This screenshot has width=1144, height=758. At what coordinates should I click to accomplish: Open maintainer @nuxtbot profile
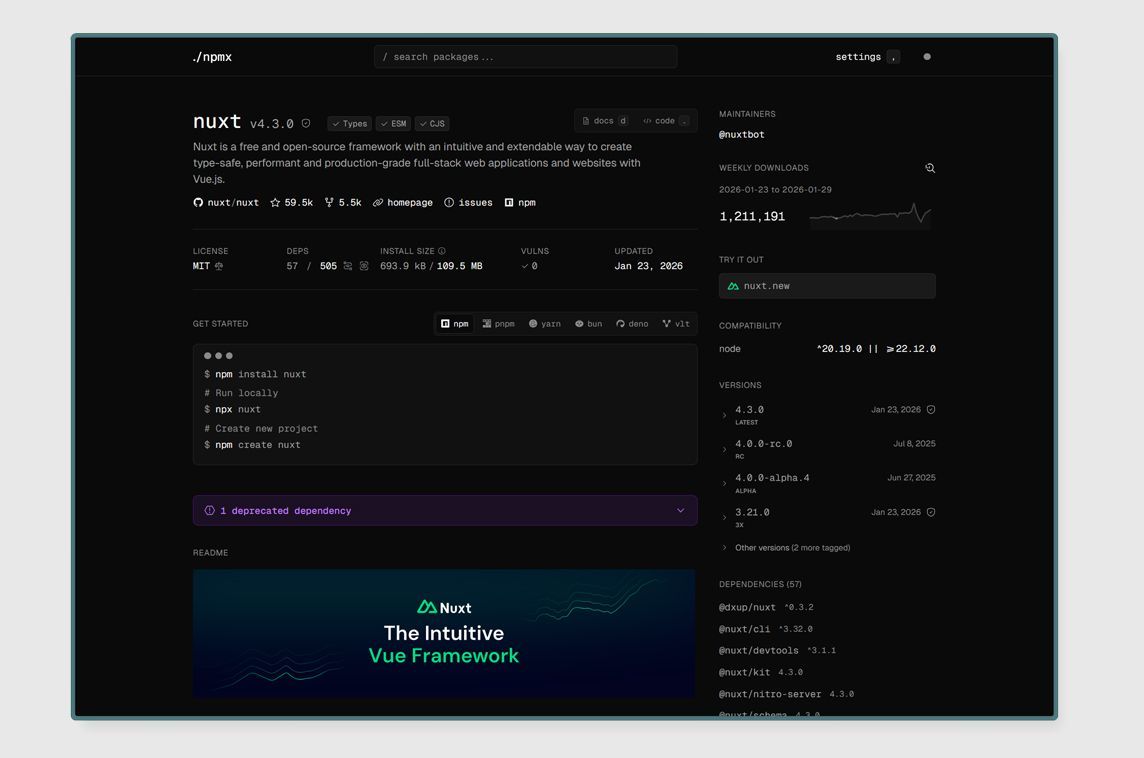pyautogui.click(x=742, y=135)
